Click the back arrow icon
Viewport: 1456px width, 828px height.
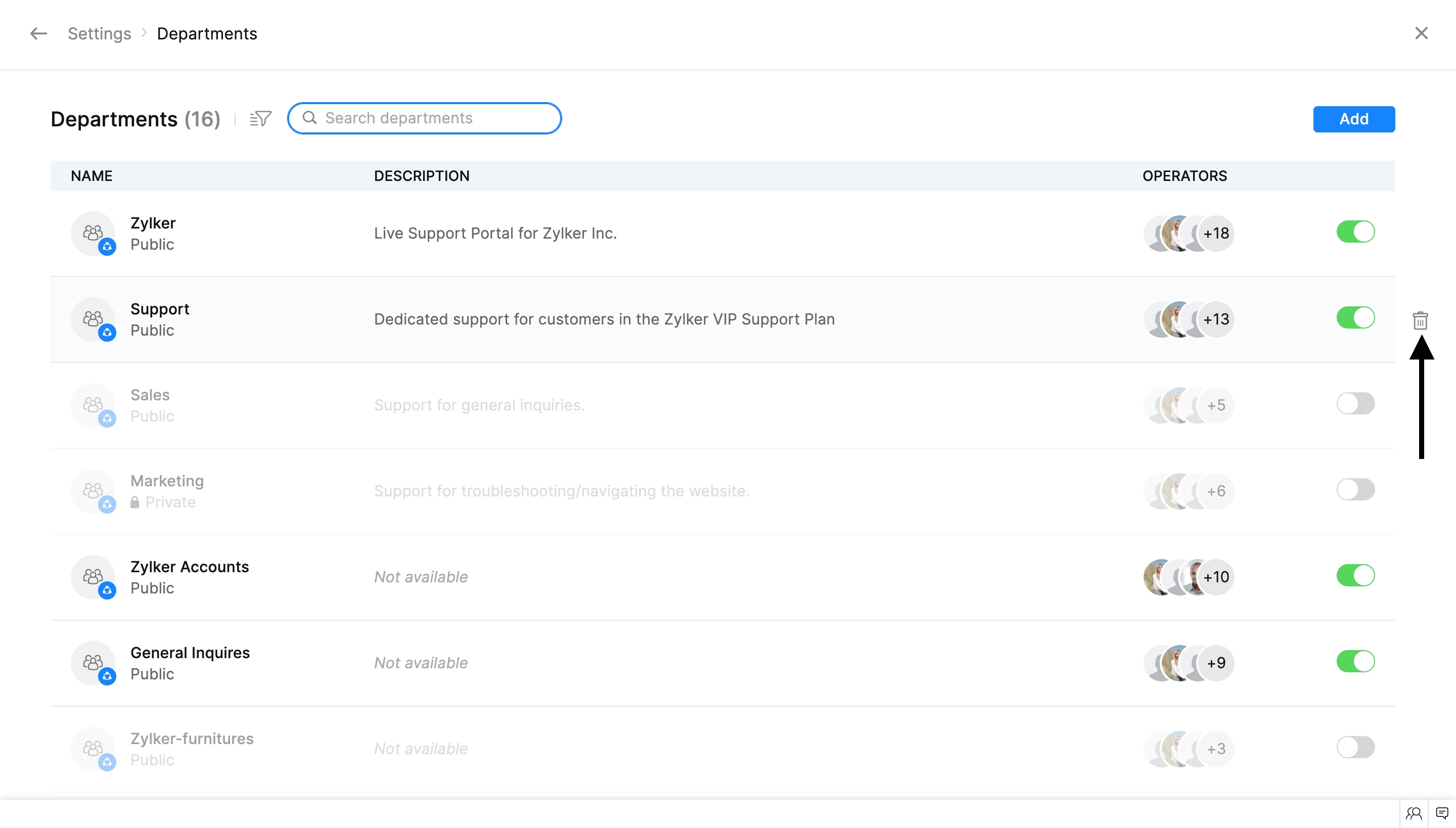pyautogui.click(x=38, y=33)
